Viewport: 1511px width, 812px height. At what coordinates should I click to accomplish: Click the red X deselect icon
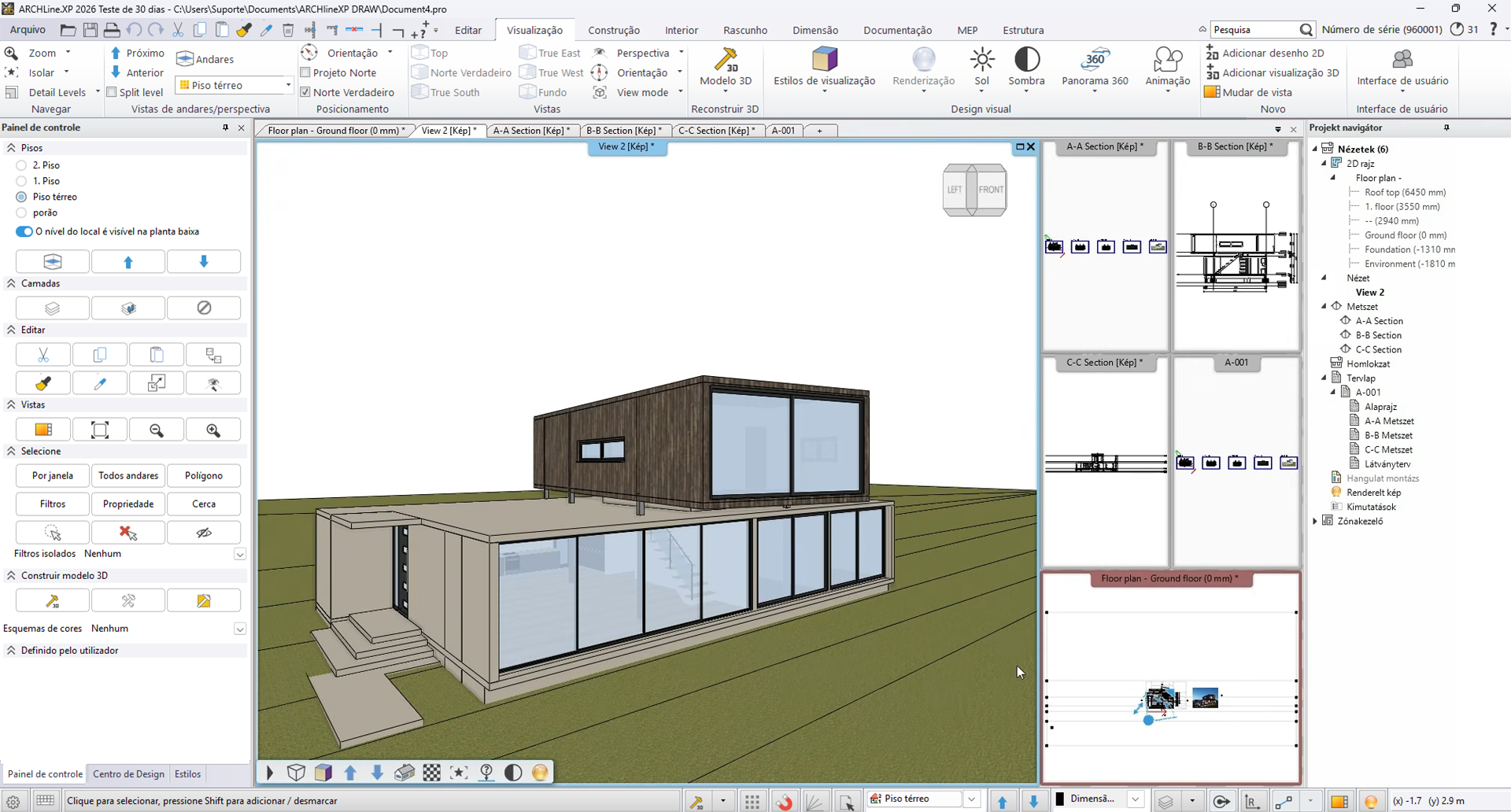tap(128, 533)
